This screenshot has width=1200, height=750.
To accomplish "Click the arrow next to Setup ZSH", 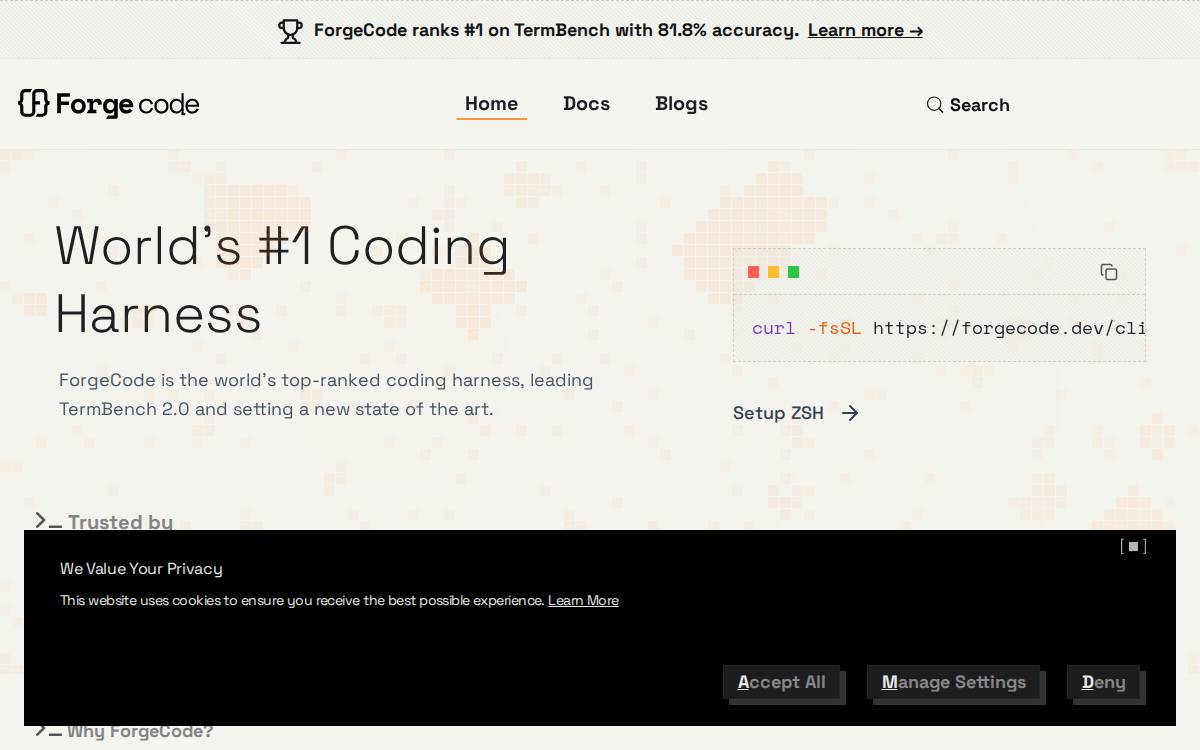I will pyautogui.click(x=850, y=413).
